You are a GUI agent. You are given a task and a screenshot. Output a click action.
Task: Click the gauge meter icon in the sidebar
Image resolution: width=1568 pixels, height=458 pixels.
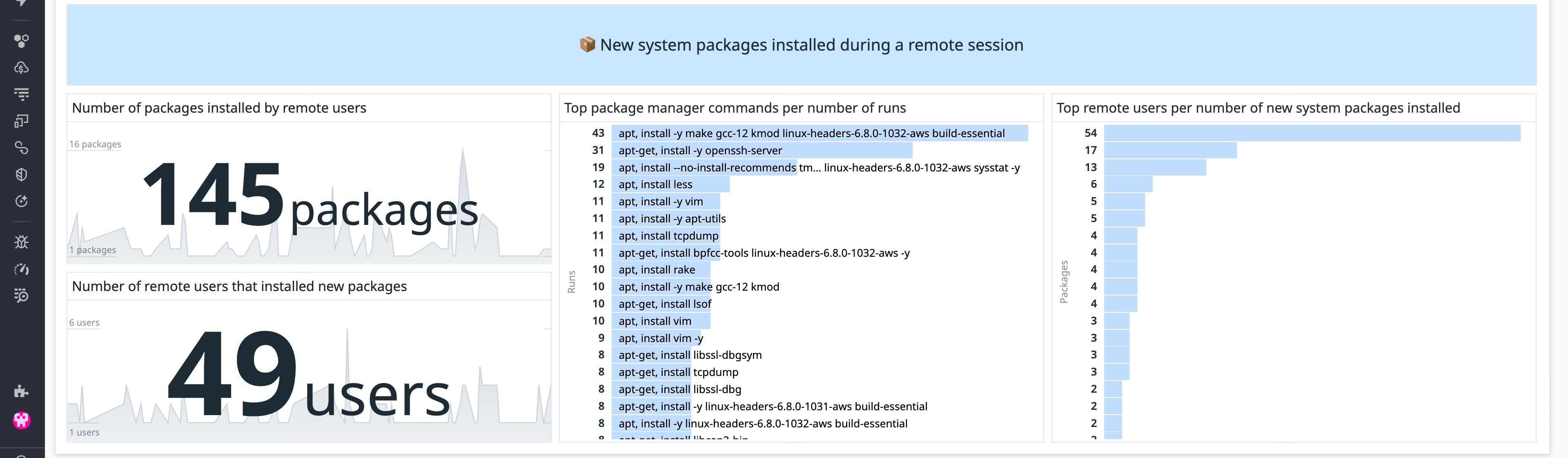coord(22,269)
